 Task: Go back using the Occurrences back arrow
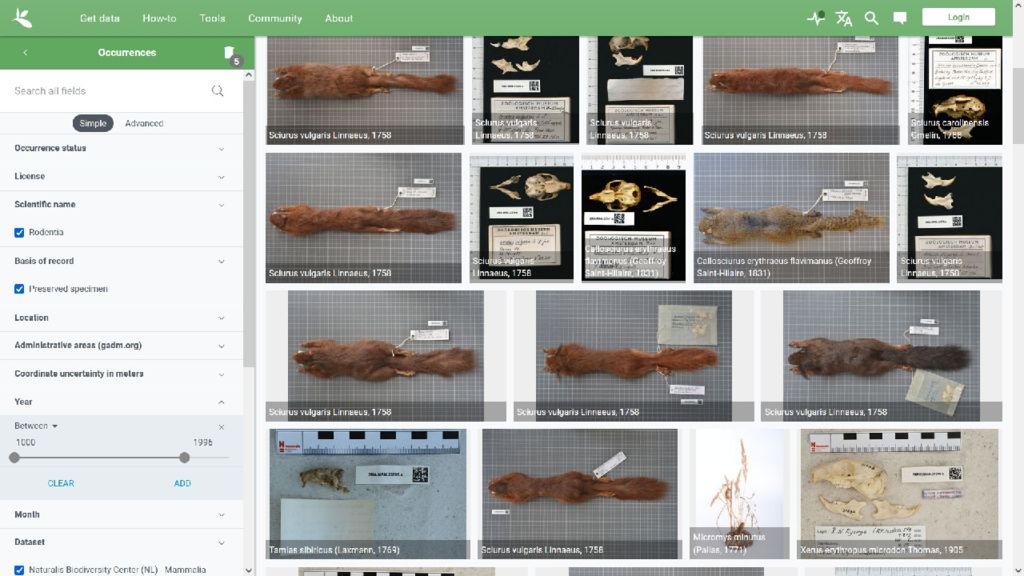25,52
